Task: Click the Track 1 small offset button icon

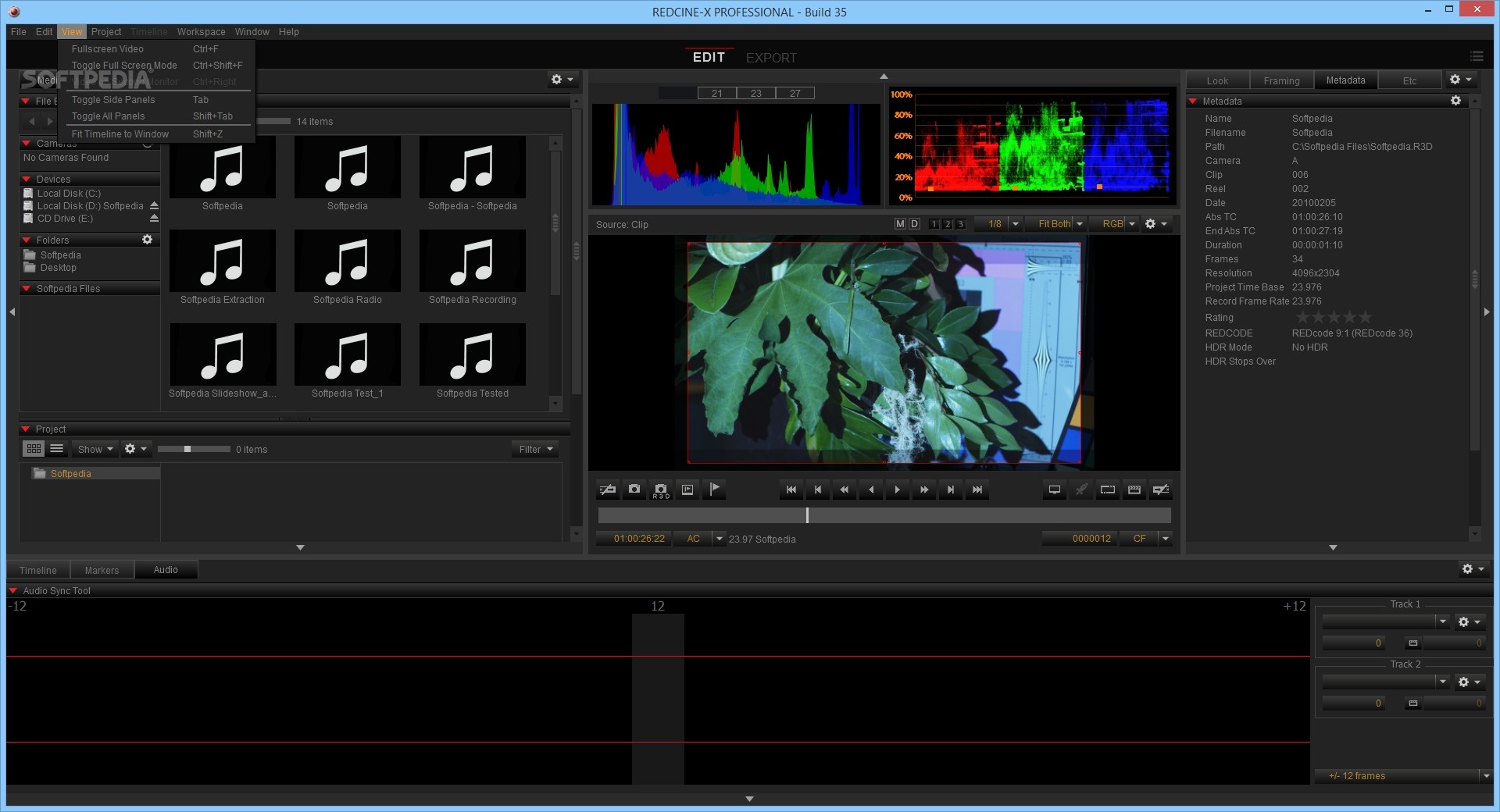Action: pos(1412,643)
